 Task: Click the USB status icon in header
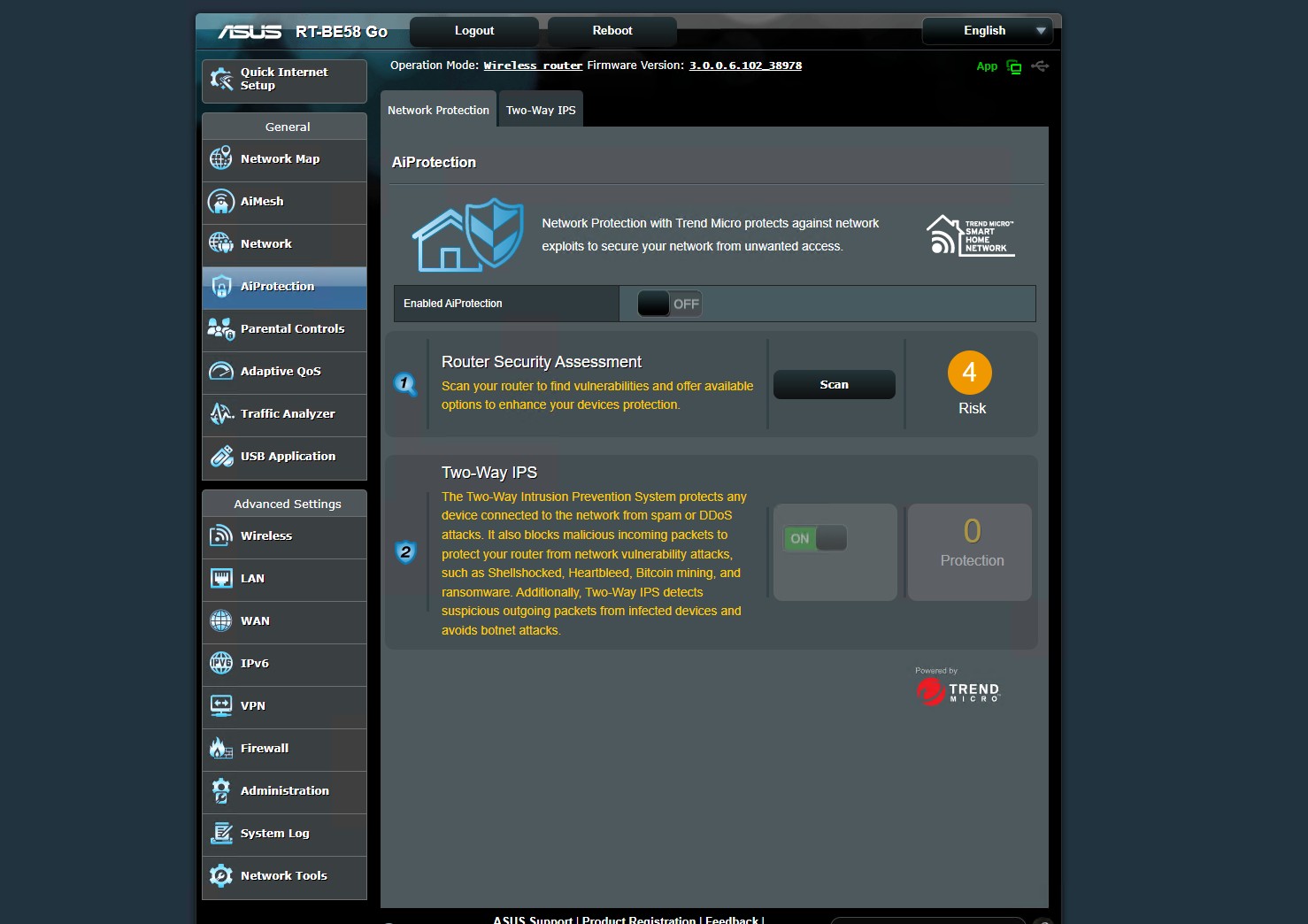1040,66
